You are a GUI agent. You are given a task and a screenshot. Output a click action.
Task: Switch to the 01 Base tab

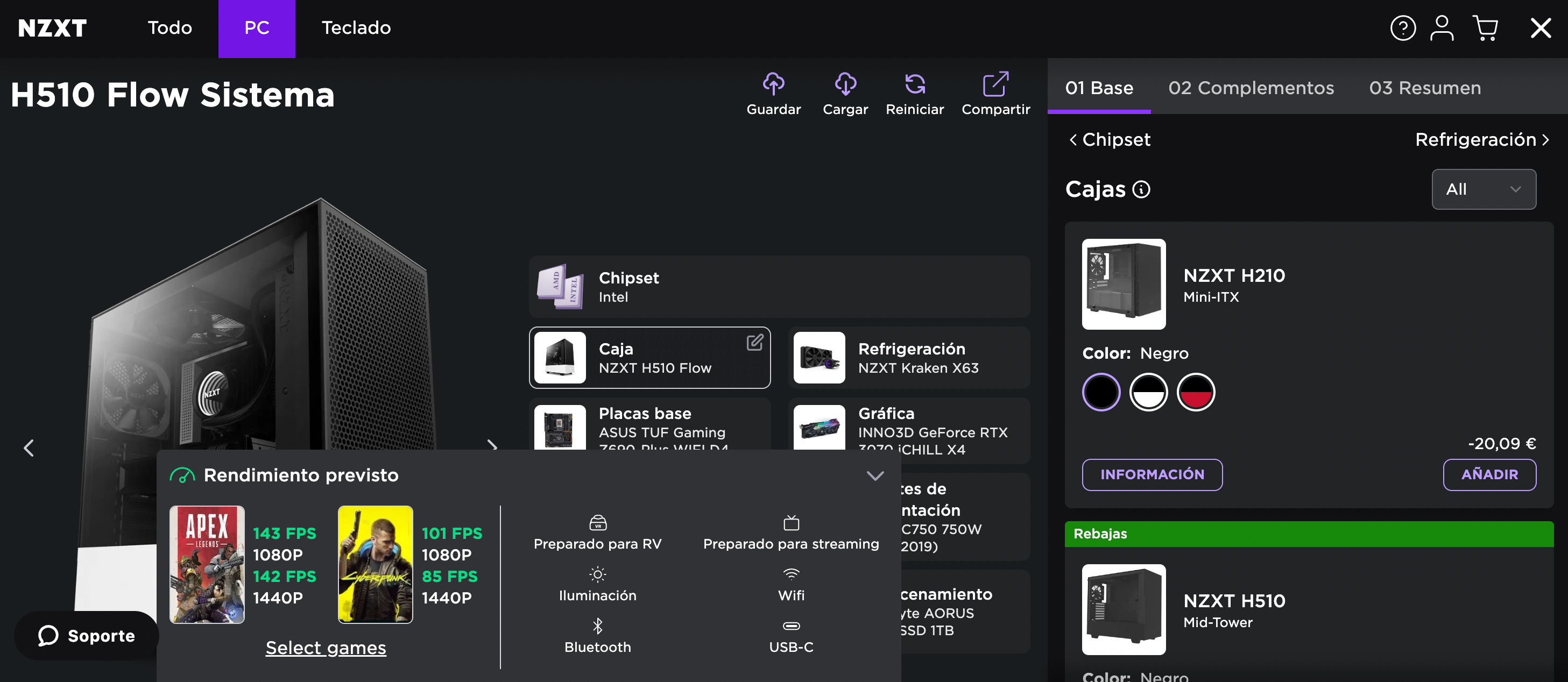(x=1099, y=87)
